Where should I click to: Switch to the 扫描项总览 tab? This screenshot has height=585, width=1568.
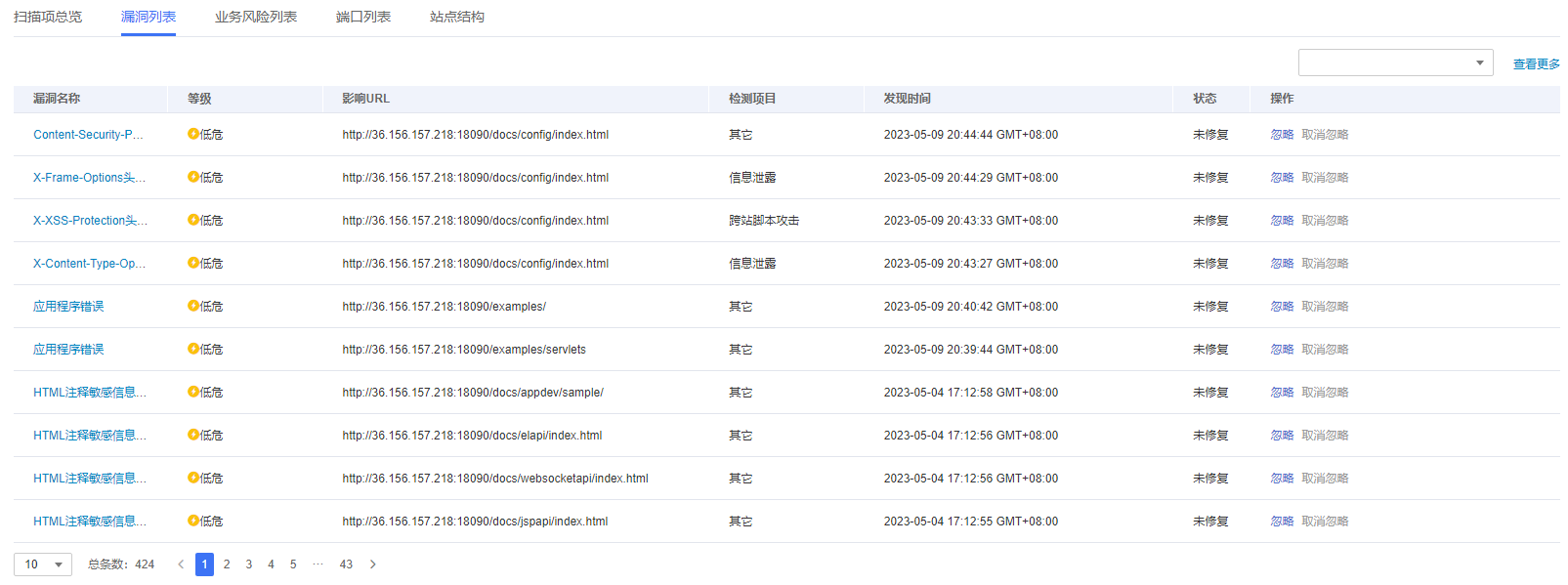pyautogui.click(x=48, y=17)
